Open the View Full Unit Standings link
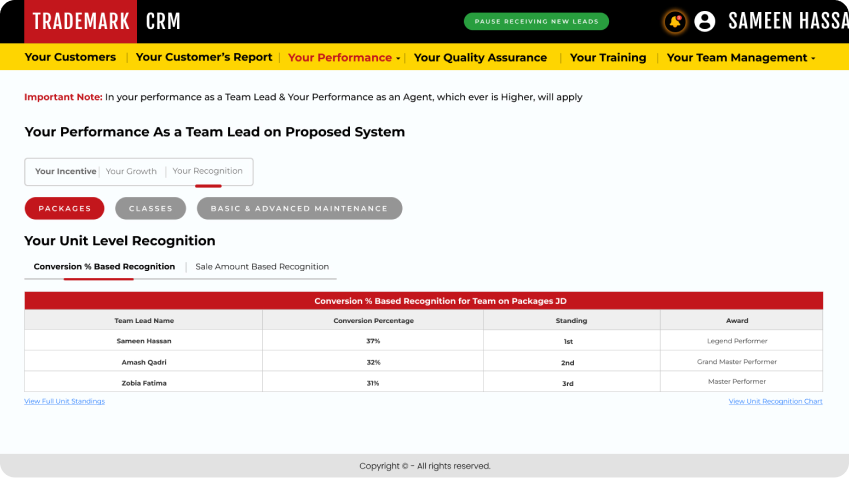This screenshot has height=478, width=849. [64, 401]
